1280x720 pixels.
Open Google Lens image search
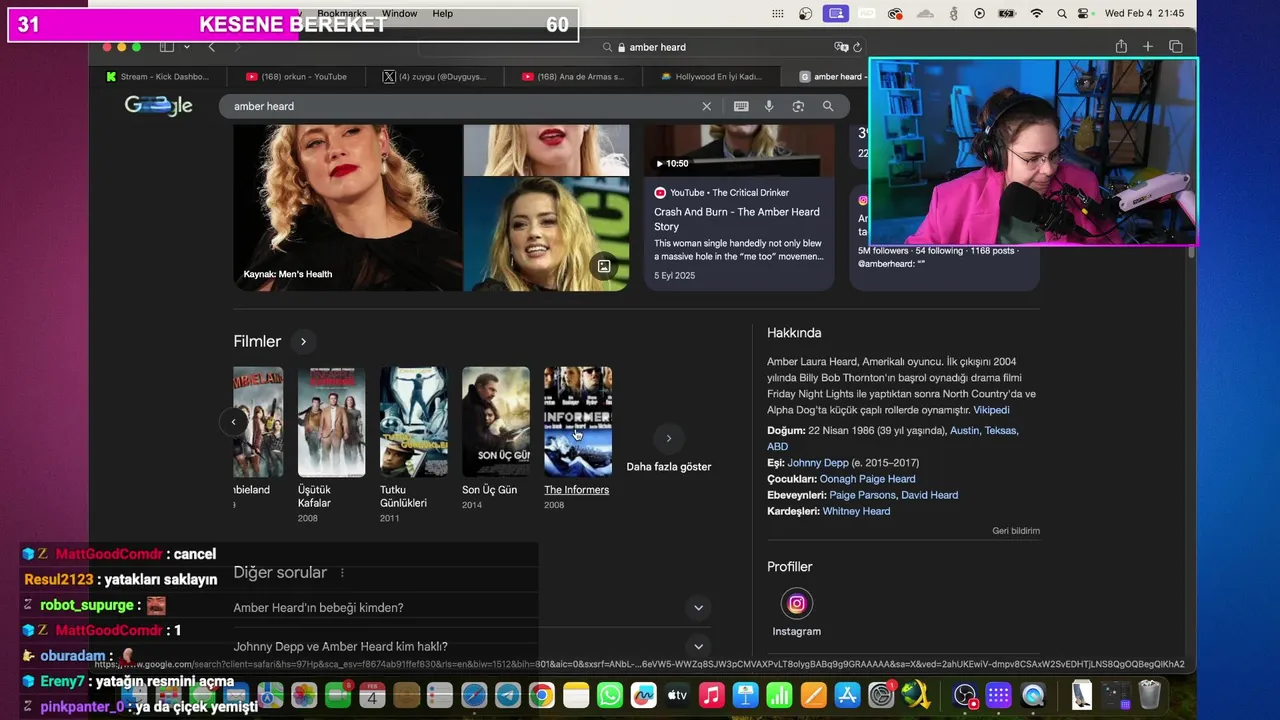tap(798, 106)
